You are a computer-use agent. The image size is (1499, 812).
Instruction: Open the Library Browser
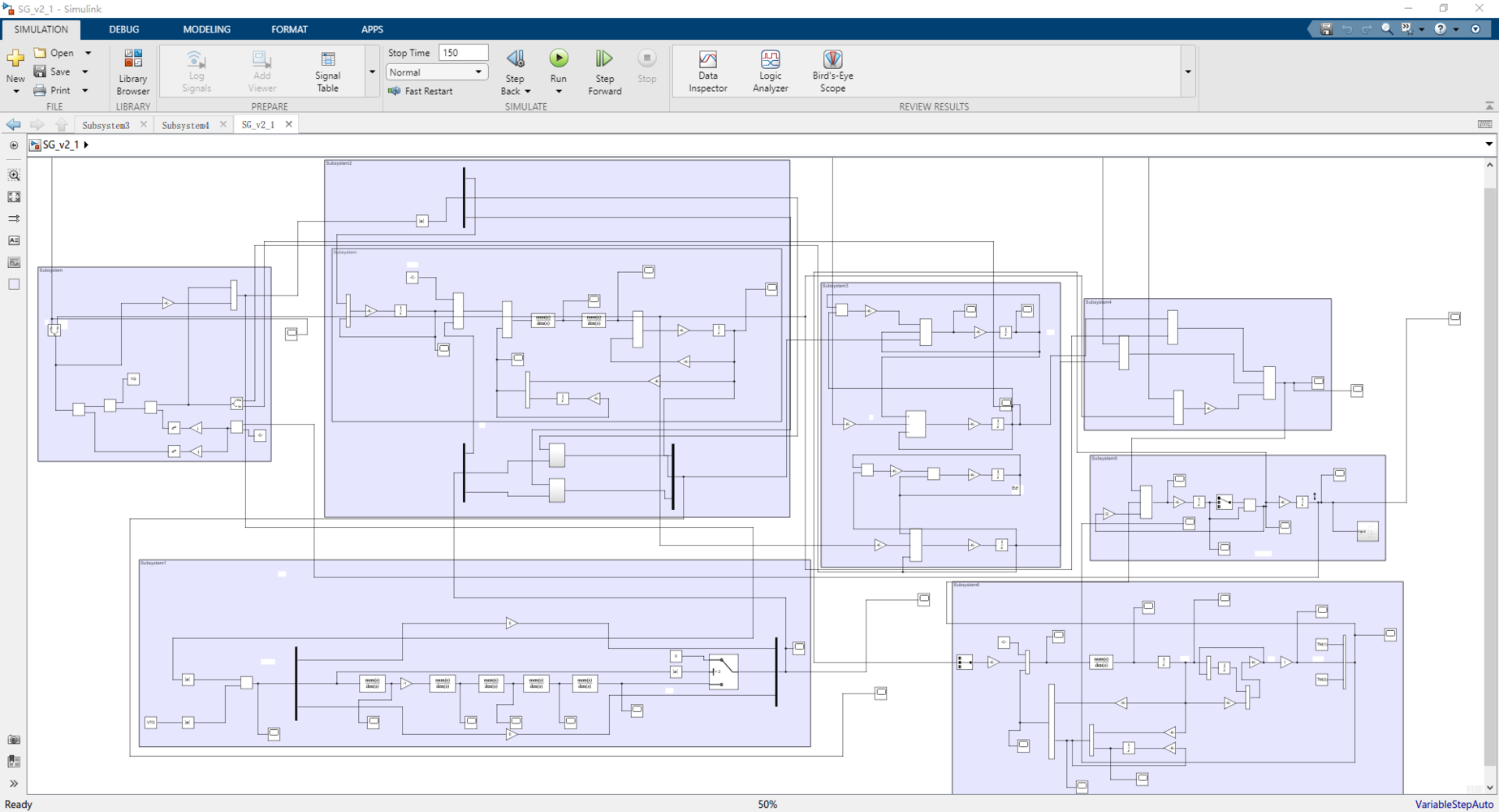tap(133, 71)
